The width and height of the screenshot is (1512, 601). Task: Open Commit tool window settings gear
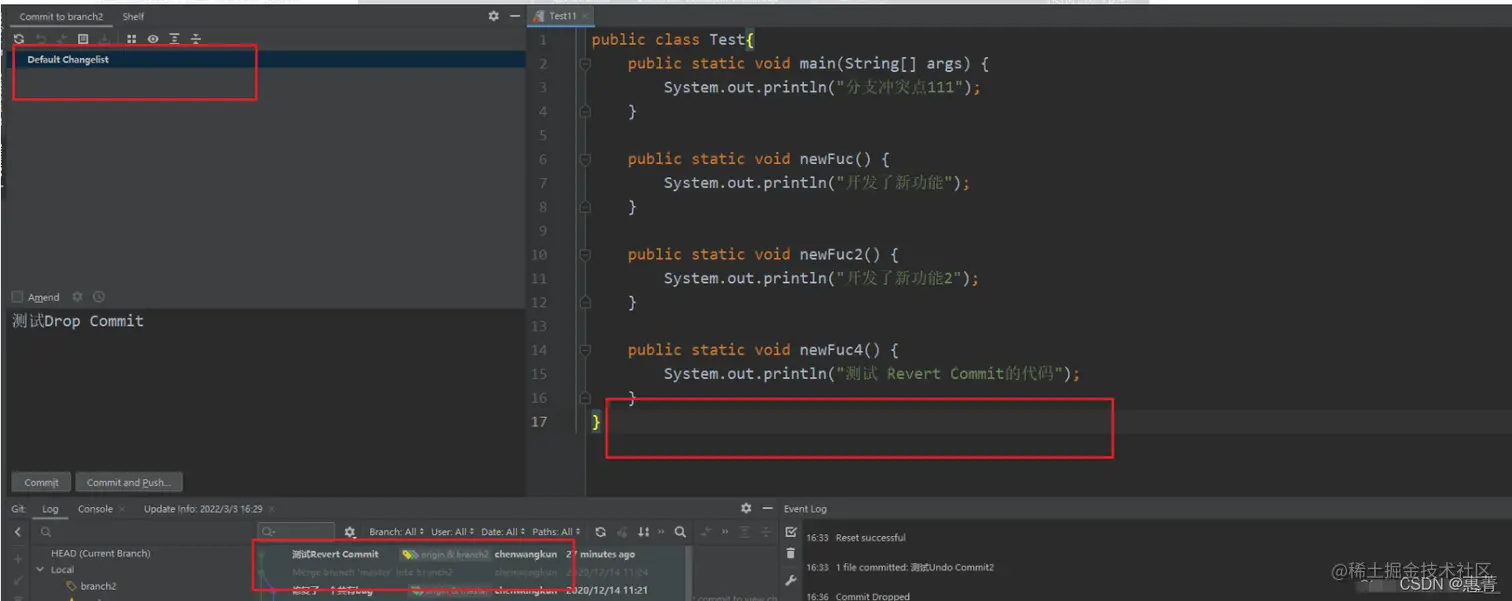click(493, 16)
